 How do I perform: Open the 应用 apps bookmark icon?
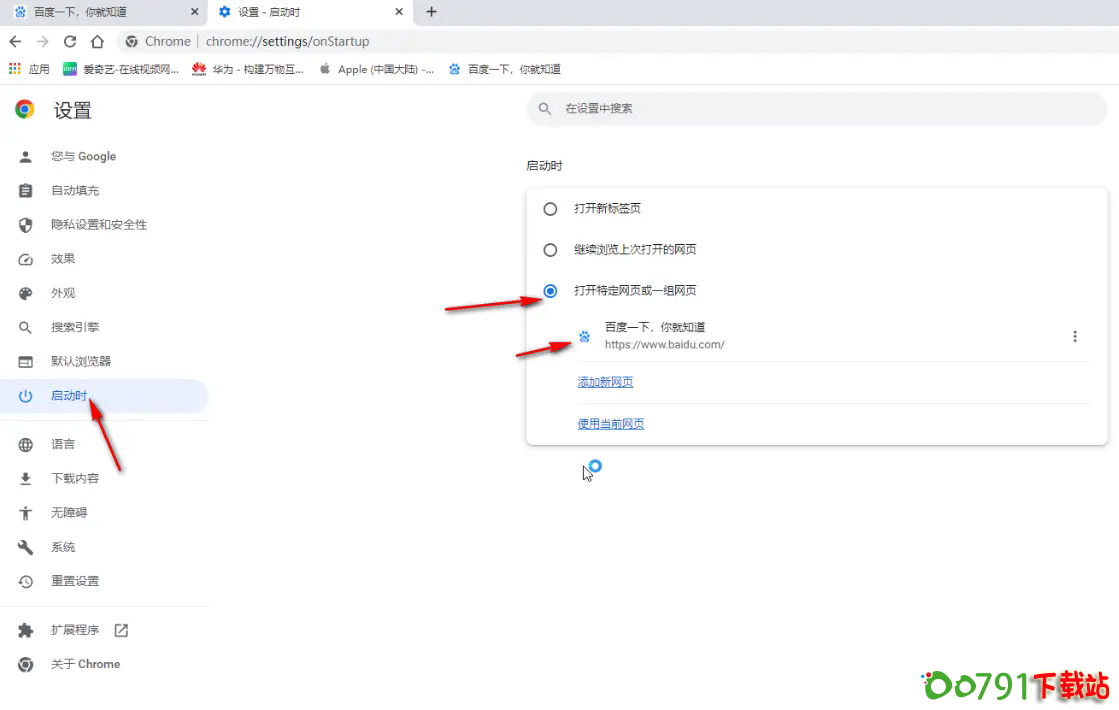click(x=15, y=69)
